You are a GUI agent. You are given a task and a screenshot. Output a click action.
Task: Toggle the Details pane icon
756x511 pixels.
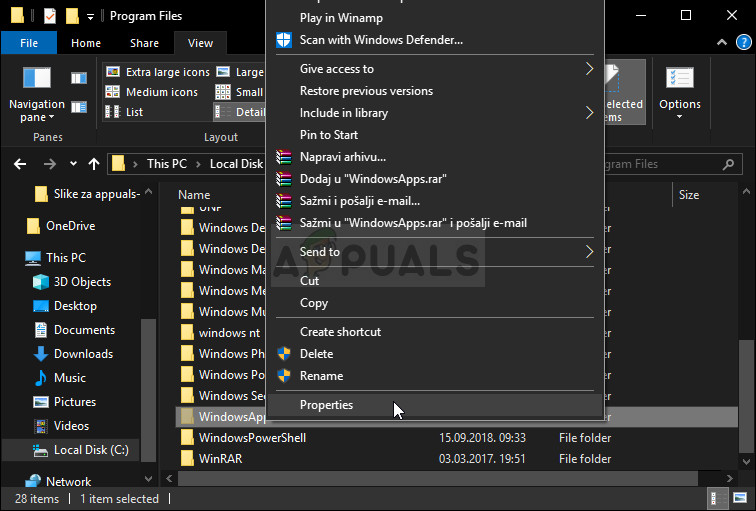[x=79, y=107]
